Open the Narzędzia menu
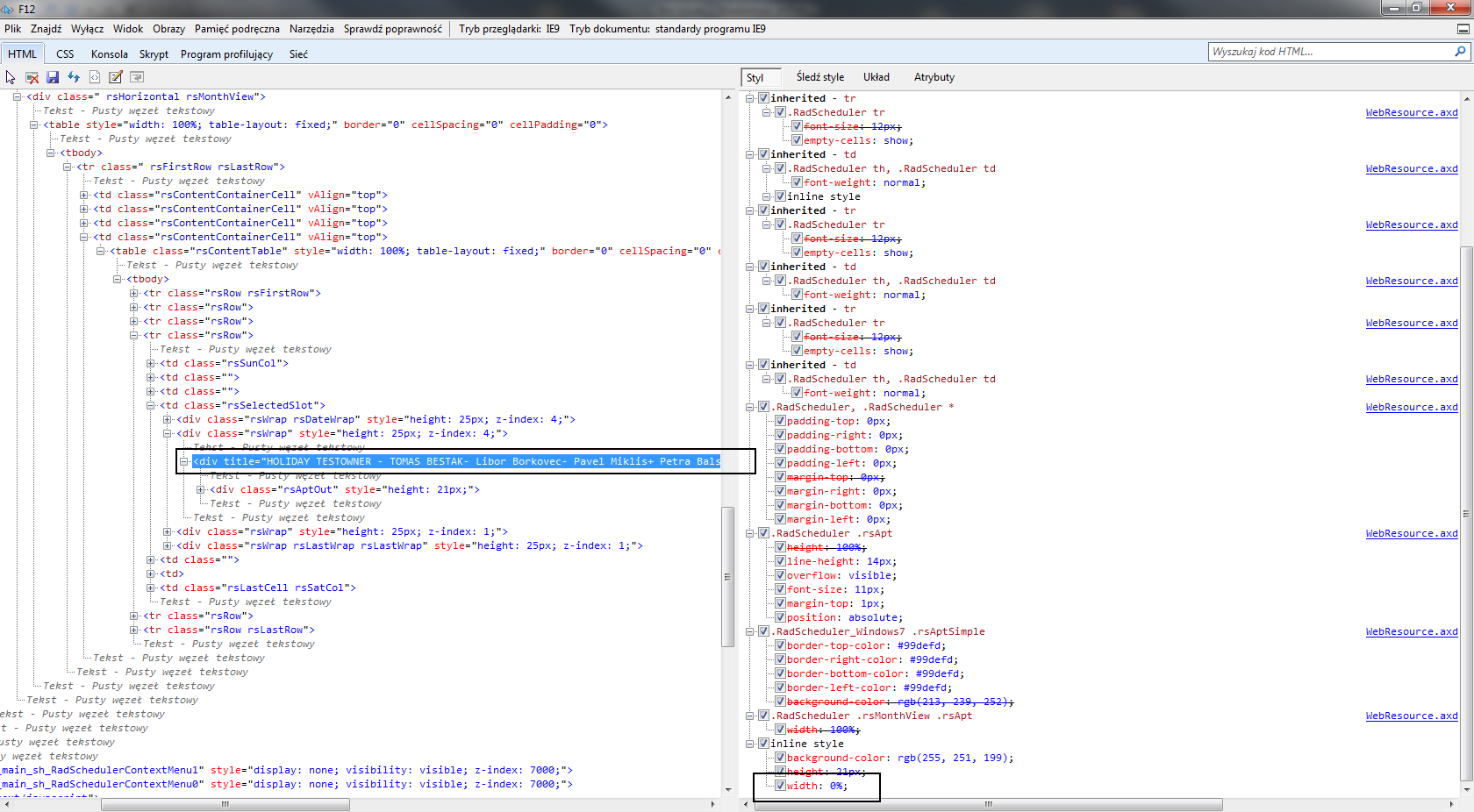This screenshot has height=812, width=1474. (311, 29)
